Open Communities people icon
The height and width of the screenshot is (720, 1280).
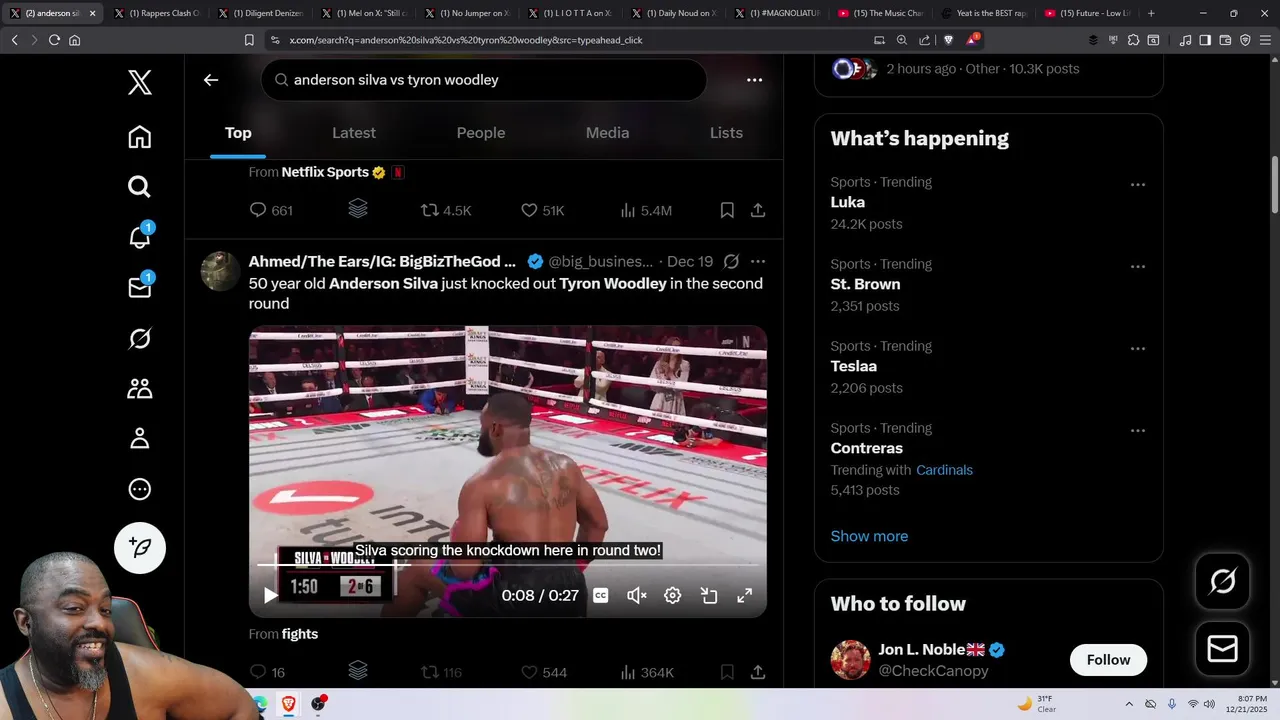(x=140, y=389)
